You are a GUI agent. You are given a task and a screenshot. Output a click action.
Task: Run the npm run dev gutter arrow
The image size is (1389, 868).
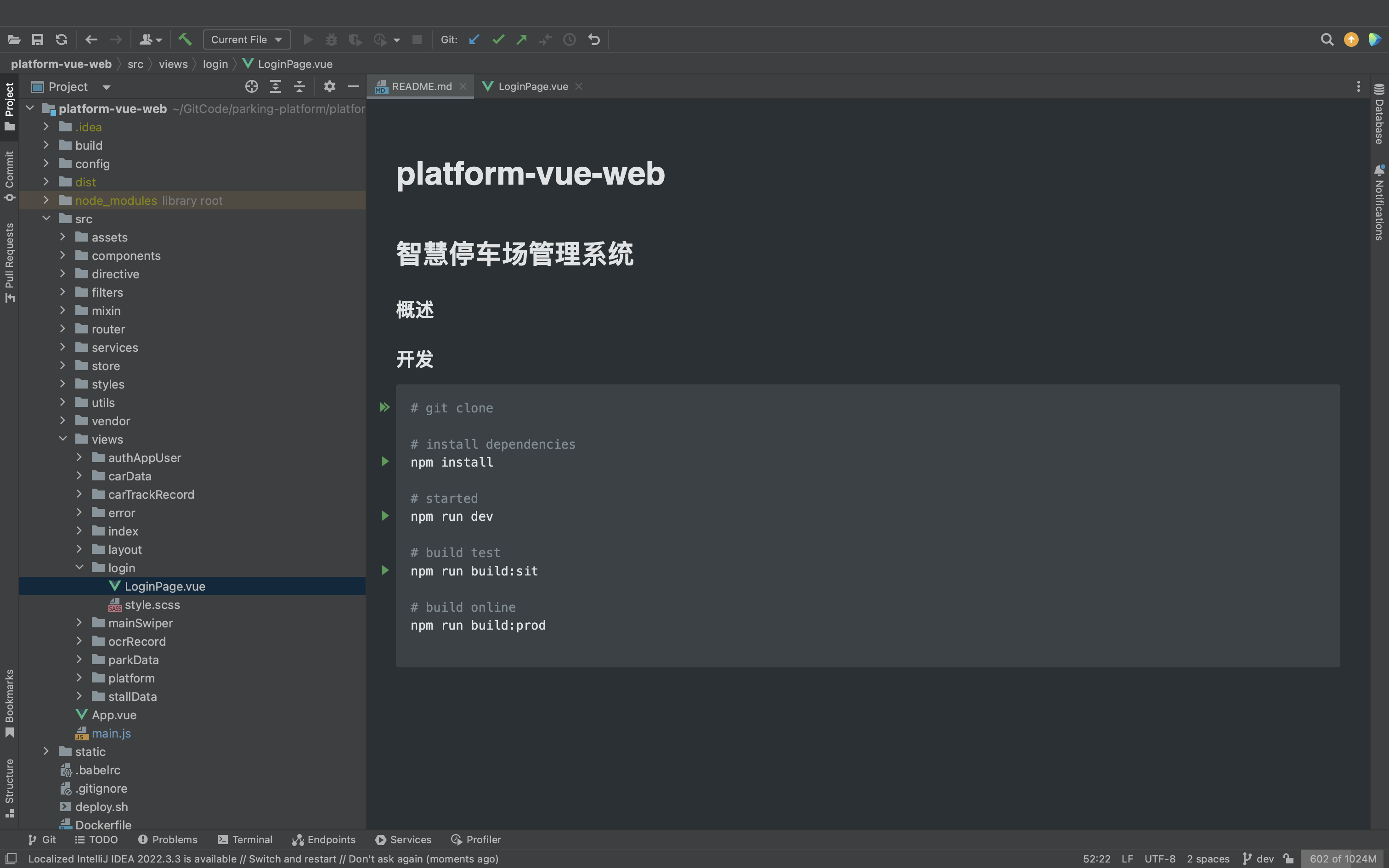tap(385, 516)
